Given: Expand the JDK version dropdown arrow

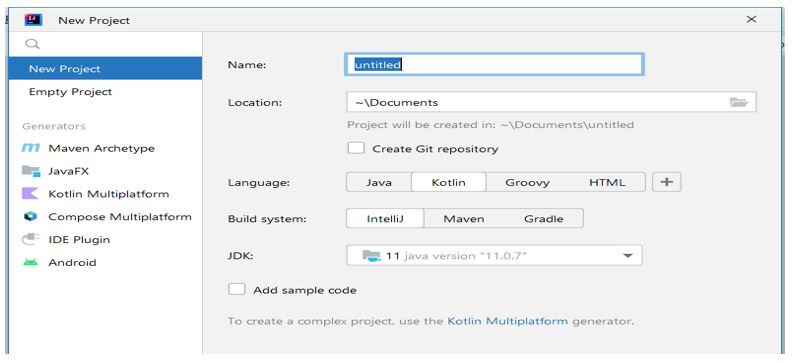Looking at the screenshot, I should [627, 256].
